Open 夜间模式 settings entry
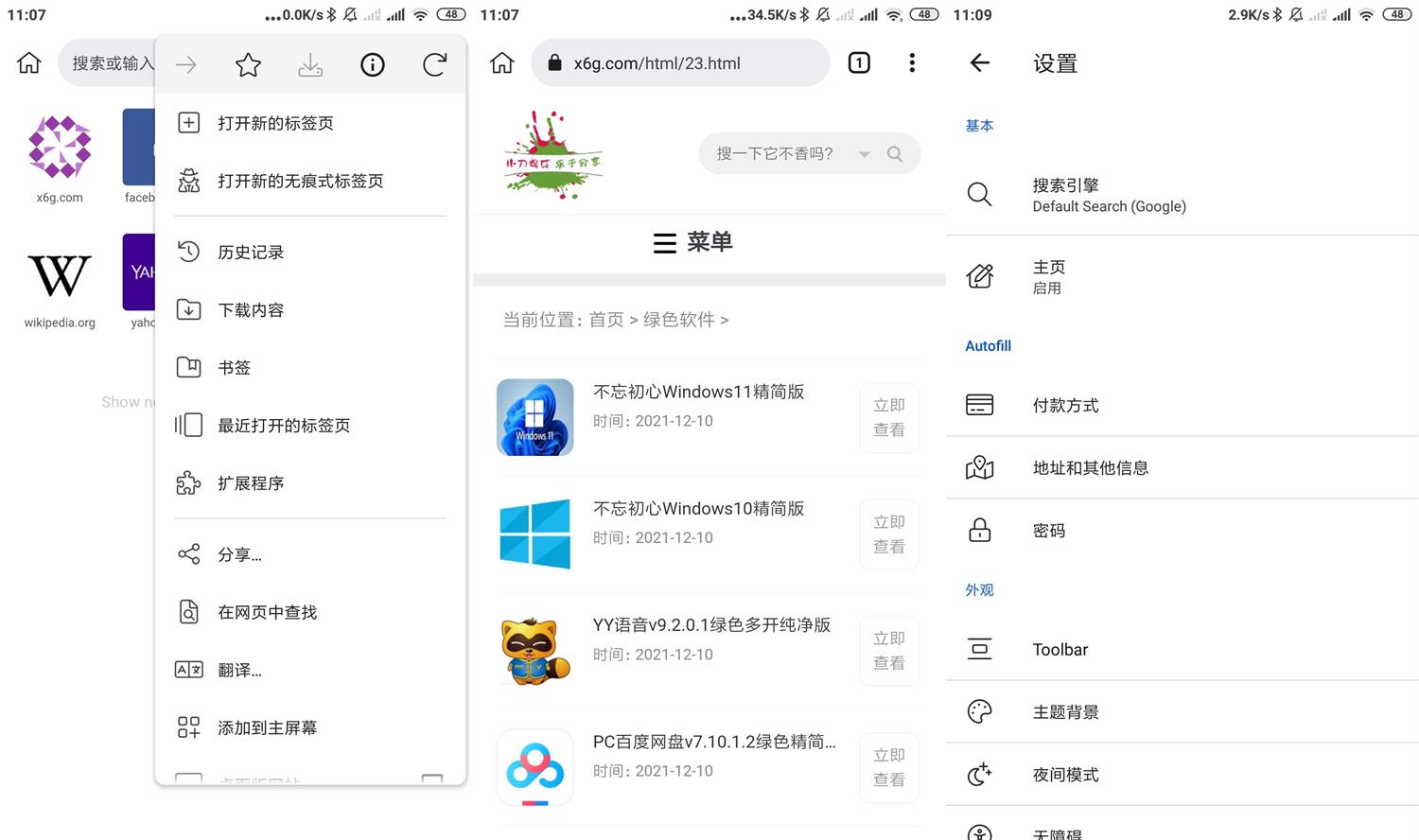The height and width of the screenshot is (840, 1419). pos(1066,775)
